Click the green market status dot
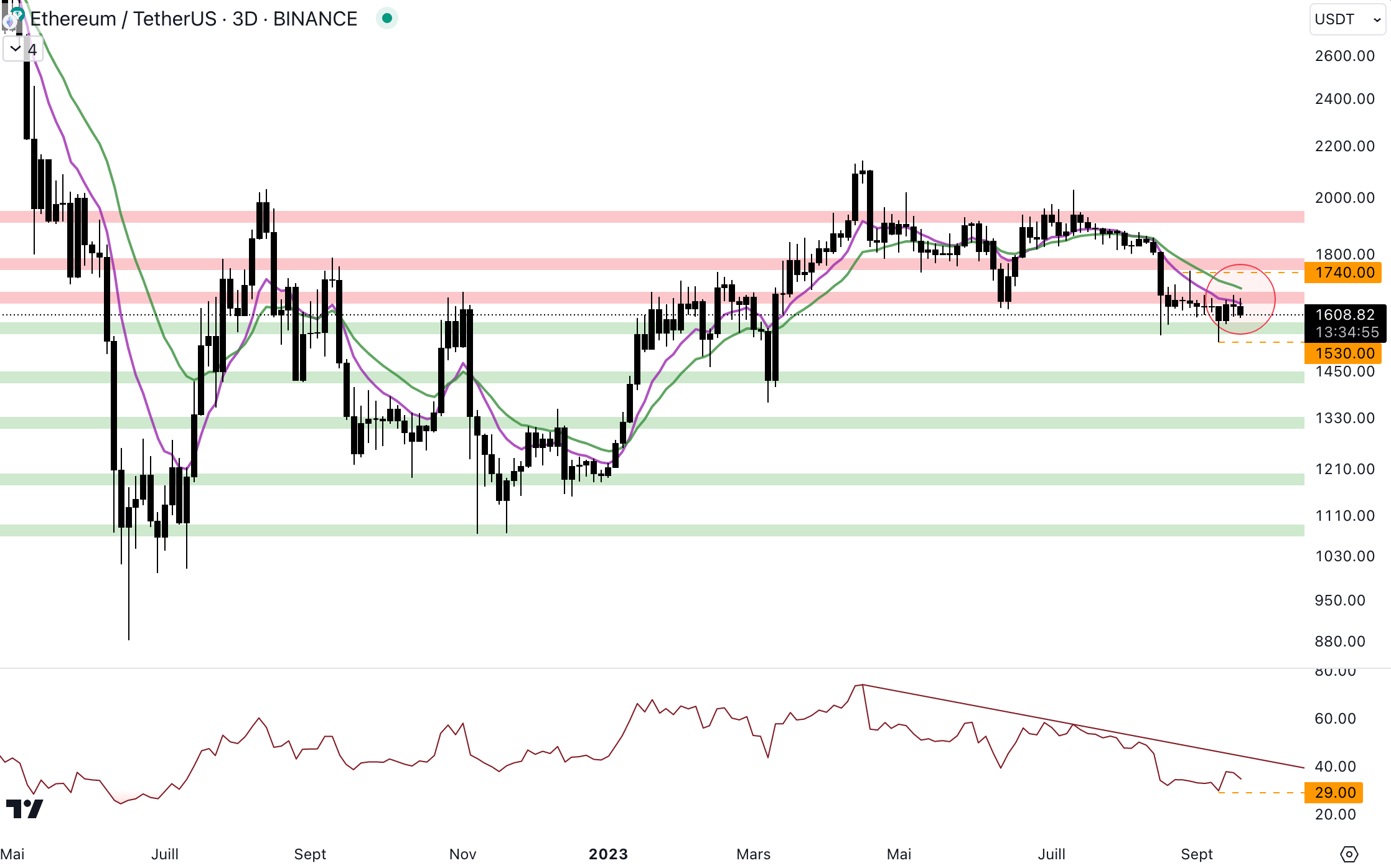Viewport: 1391px width, 868px height. click(386, 19)
